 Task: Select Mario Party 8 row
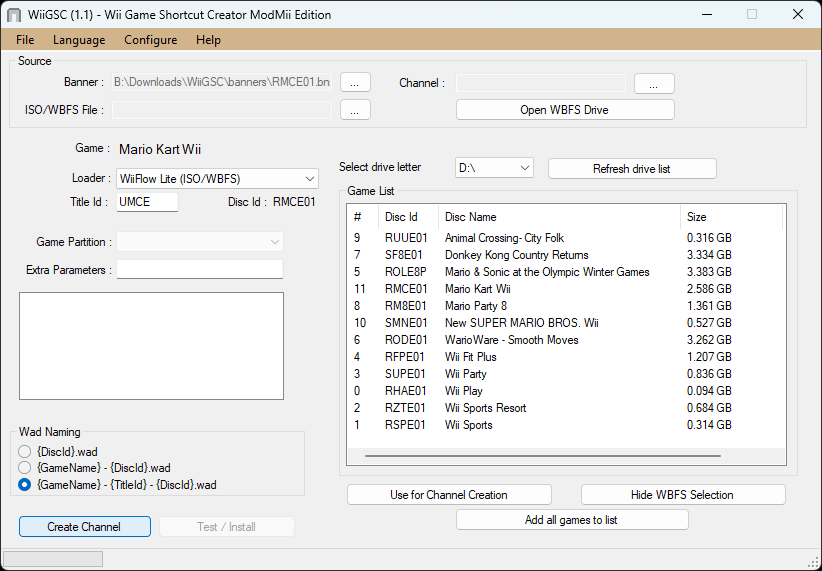coord(566,306)
